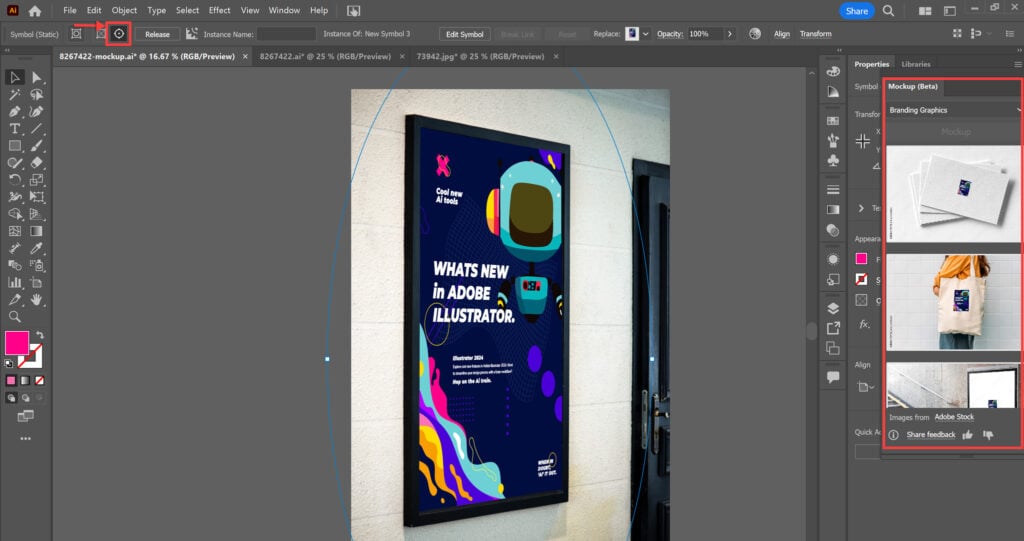This screenshot has height=541, width=1024.
Task: Open the Effect menu
Action: click(x=219, y=10)
